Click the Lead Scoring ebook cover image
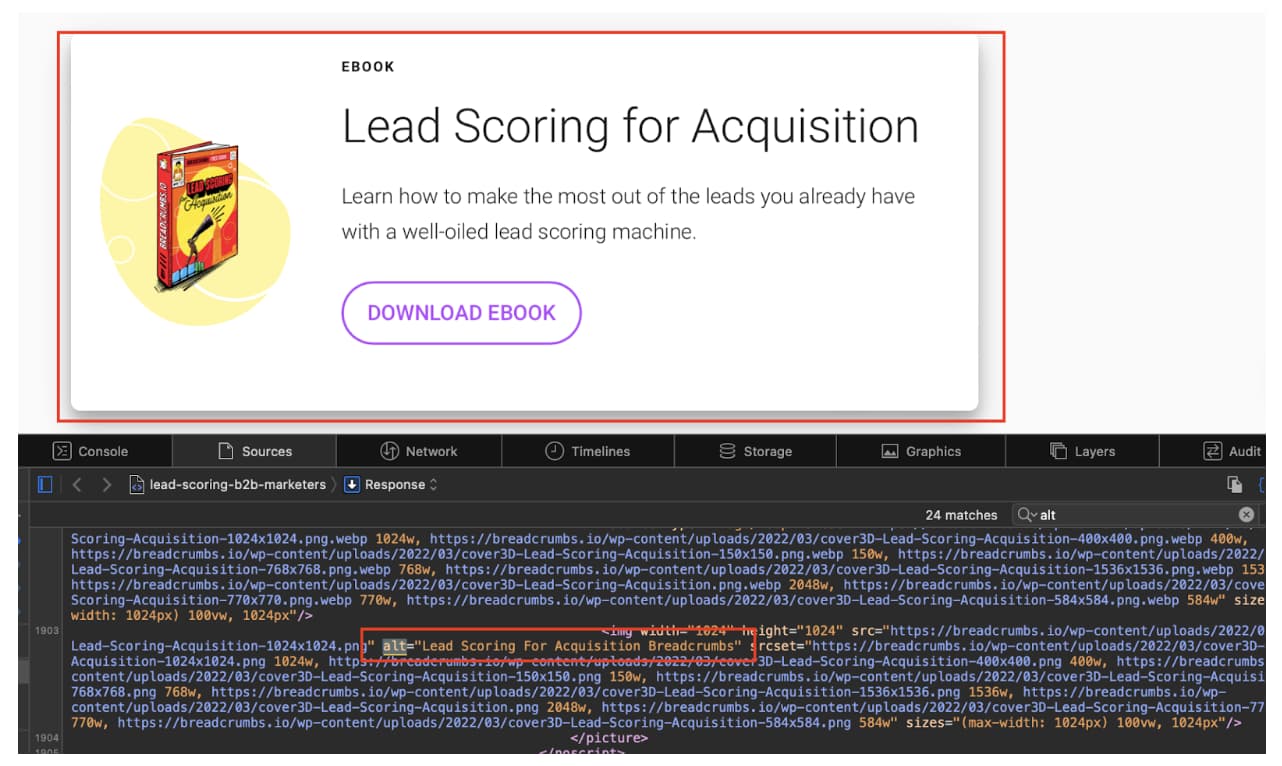Image resolution: width=1282 pixels, height=766 pixels. (197, 218)
